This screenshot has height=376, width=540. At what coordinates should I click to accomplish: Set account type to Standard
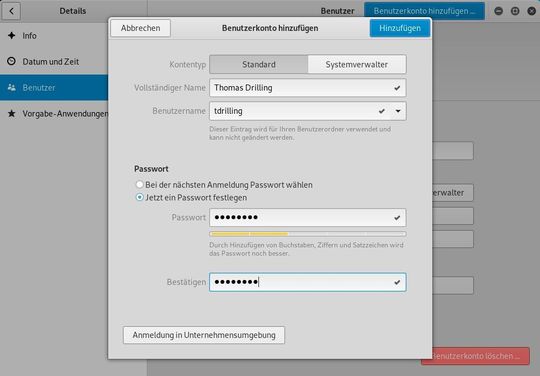[259, 64]
